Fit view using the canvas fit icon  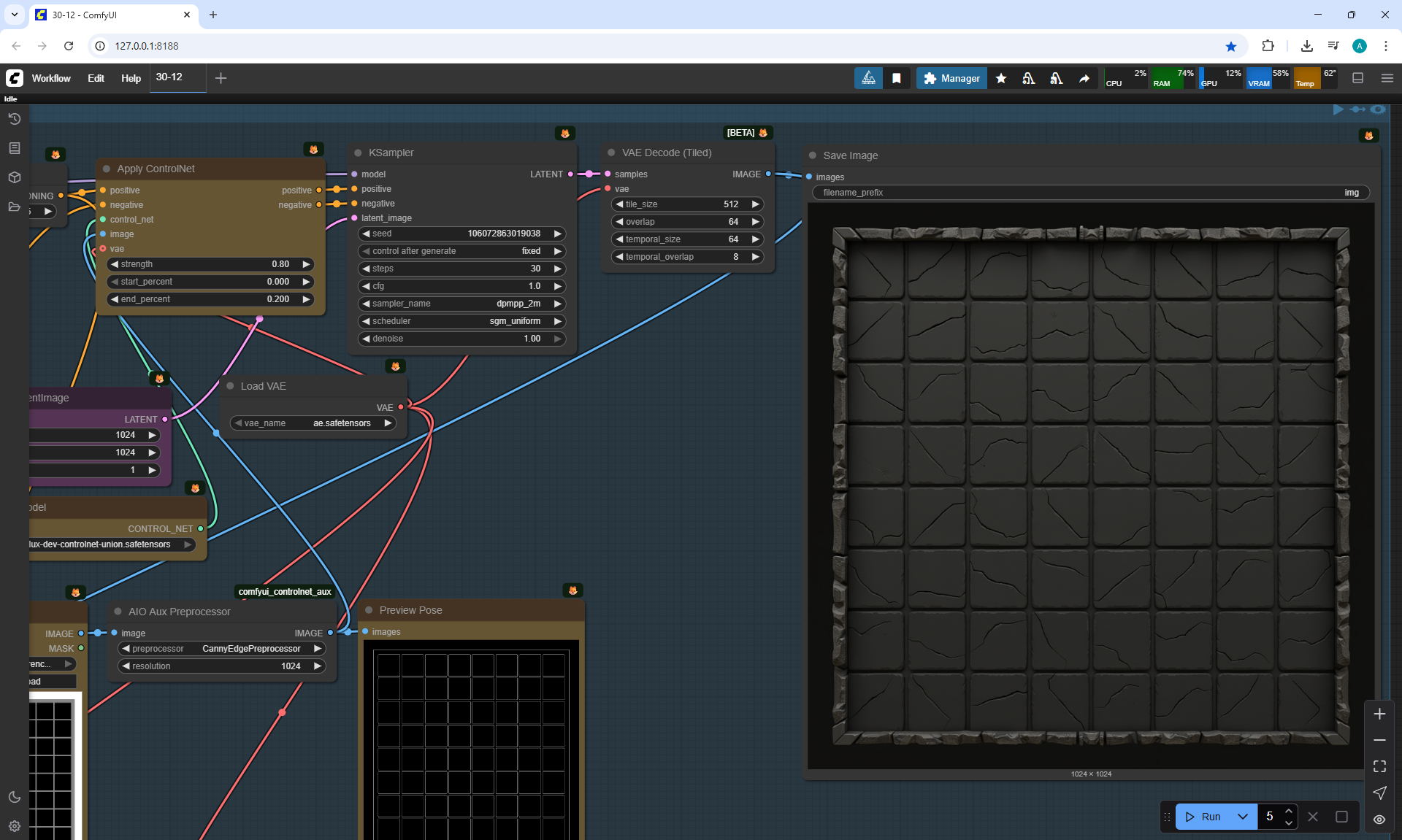1379,766
